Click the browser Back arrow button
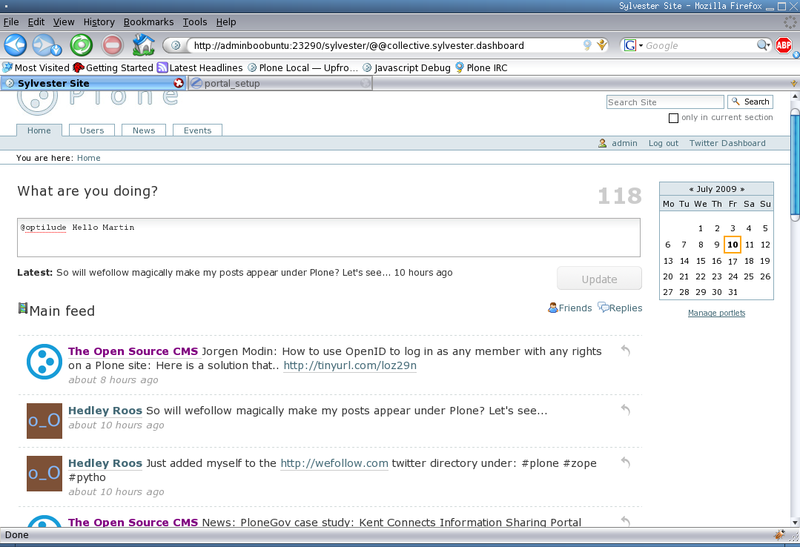The height and width of the screenshot is (547, 800). (15, 44)
